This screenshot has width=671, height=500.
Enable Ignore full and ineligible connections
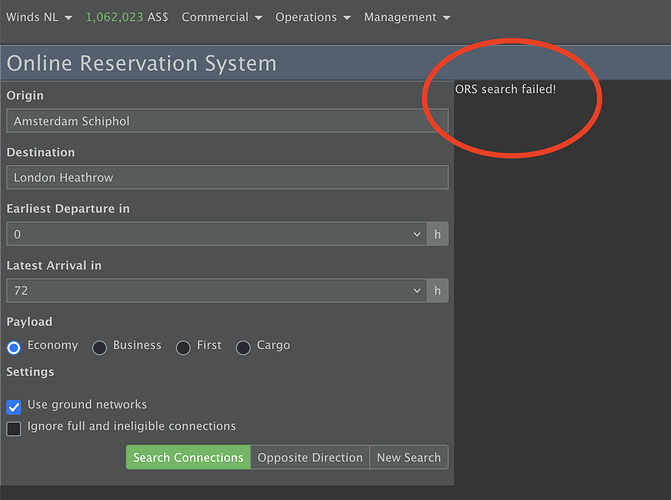14,428
